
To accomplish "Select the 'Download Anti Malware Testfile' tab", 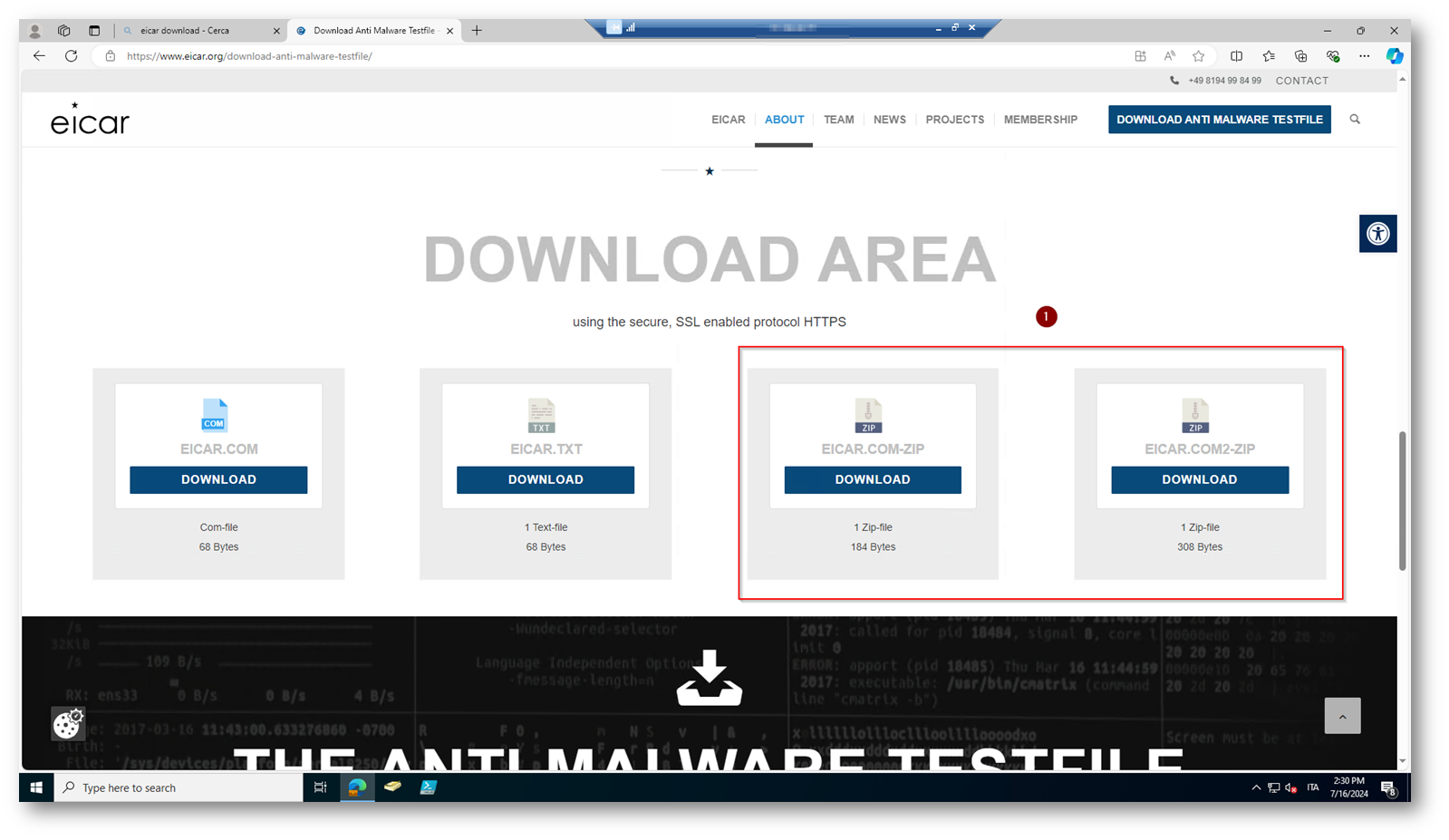I will (373, 31).
